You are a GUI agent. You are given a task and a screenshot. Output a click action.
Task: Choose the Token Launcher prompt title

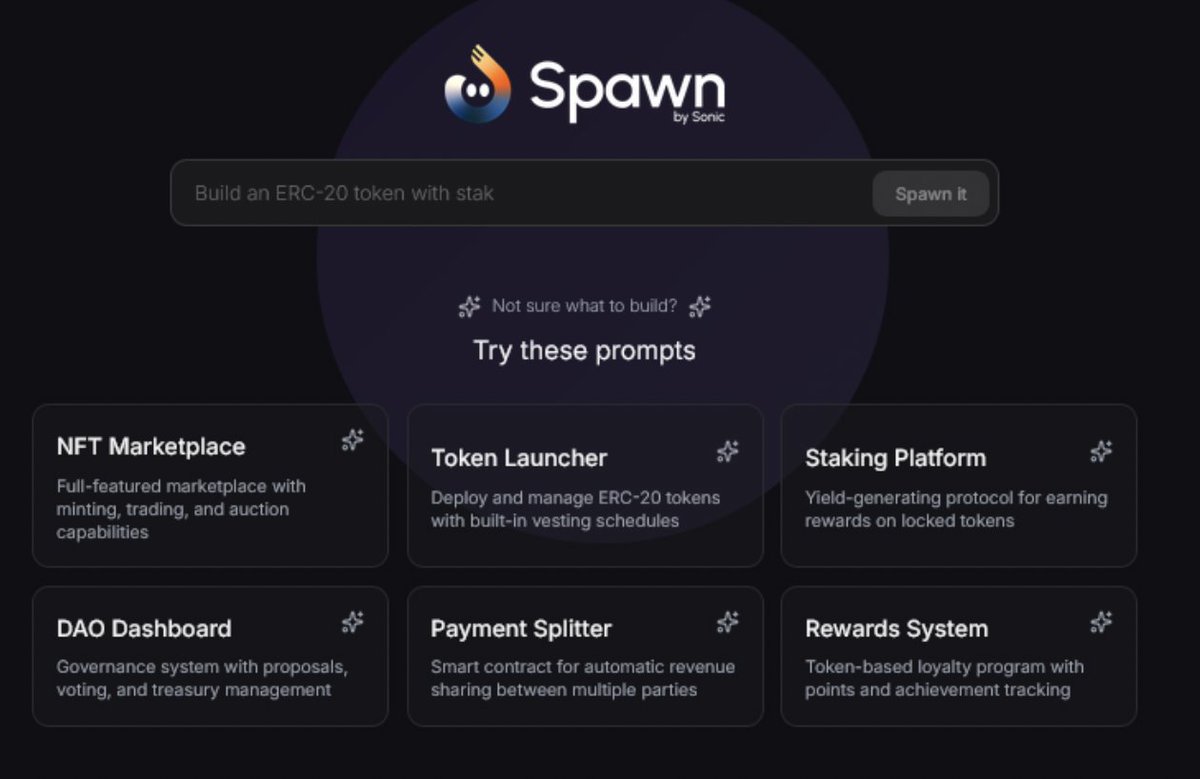coord(519,458)
